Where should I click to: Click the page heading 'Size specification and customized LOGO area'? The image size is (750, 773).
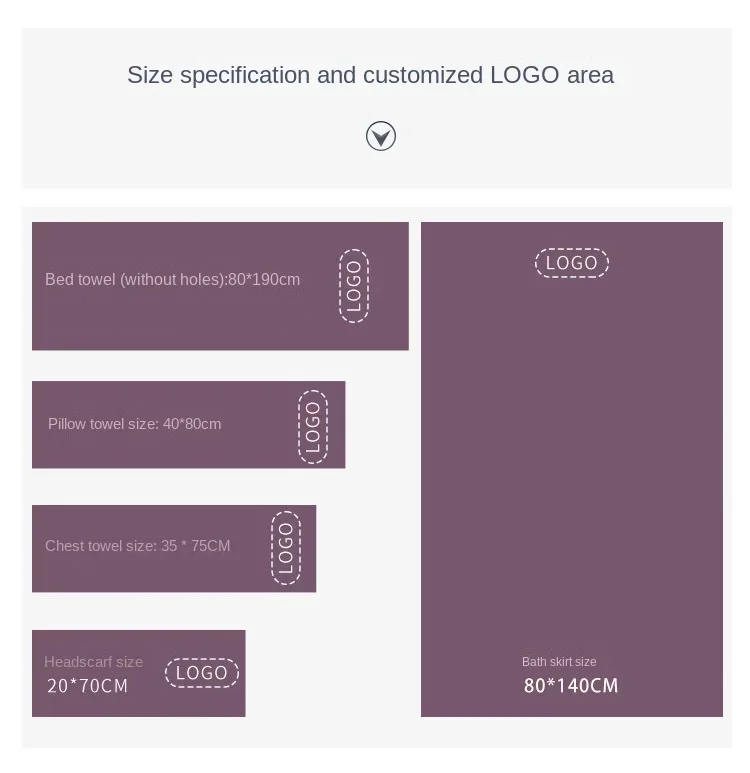pos(370,75)
